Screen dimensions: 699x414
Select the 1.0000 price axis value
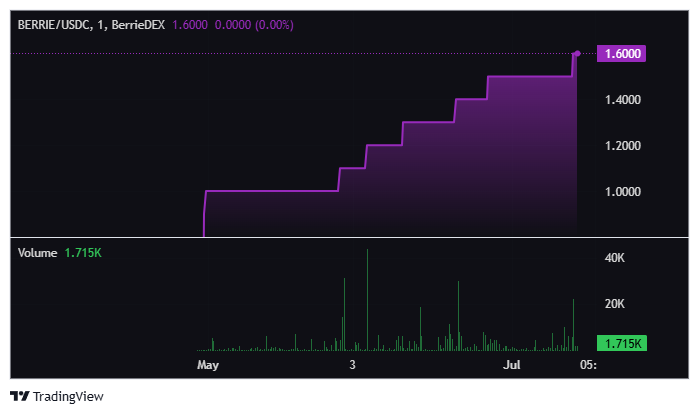tap(623, 192)
